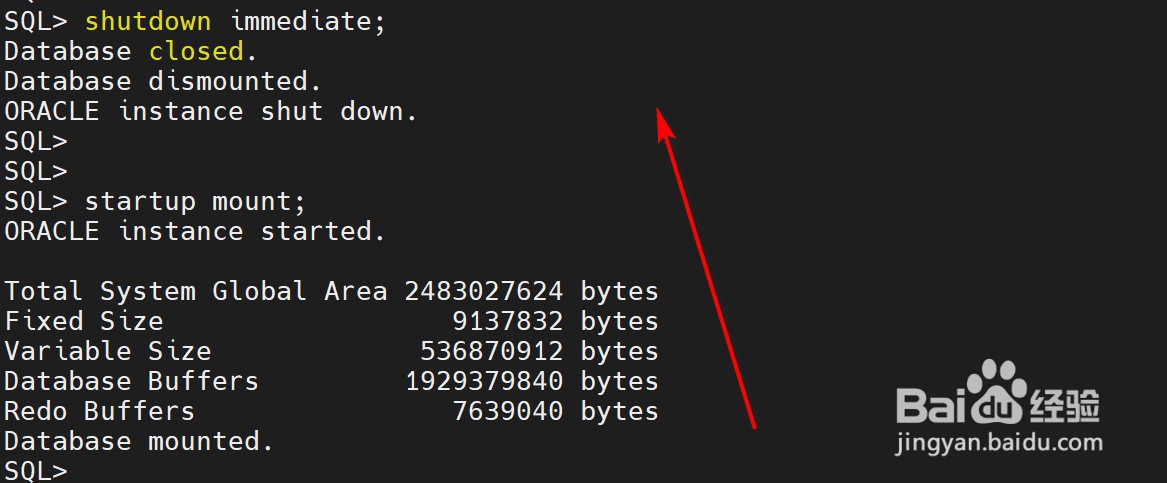Image resolution: width=1167 pixels, height=483 pixels.
Task: Open the jingyan.baidu.com link
Action: click(x=1000, y=442)
